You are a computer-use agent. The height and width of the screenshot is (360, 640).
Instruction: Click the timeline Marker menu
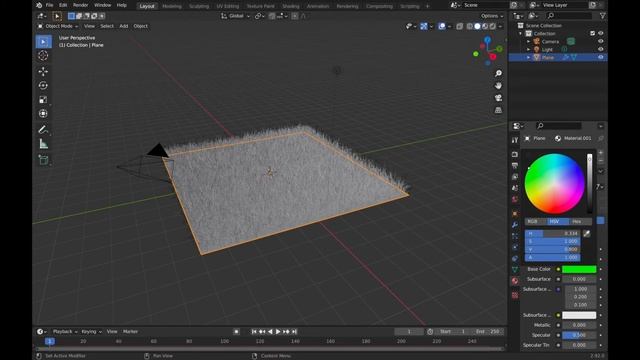(x=131, y=331)
